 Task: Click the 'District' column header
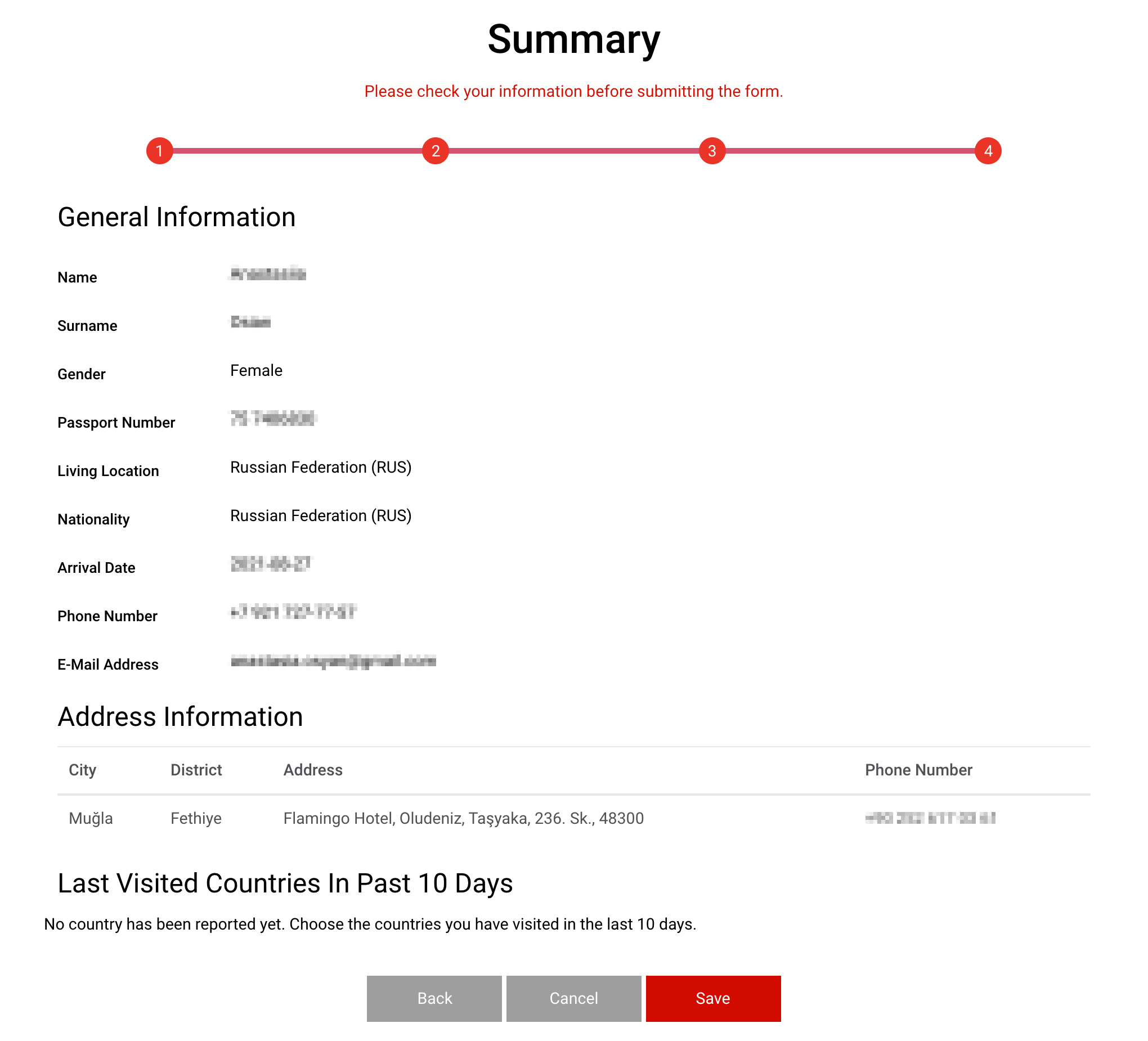(x=196, y=770)
